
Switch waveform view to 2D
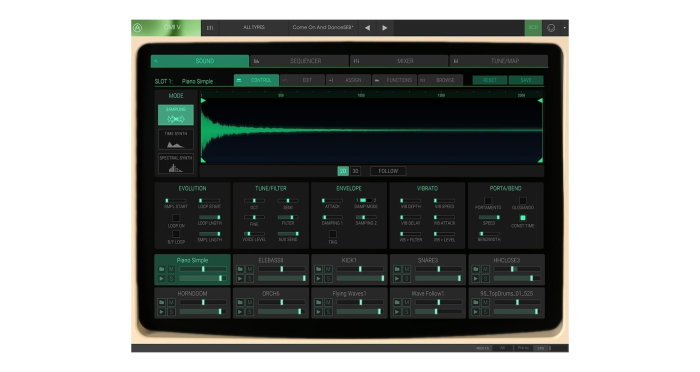click(x=343, y=171)
